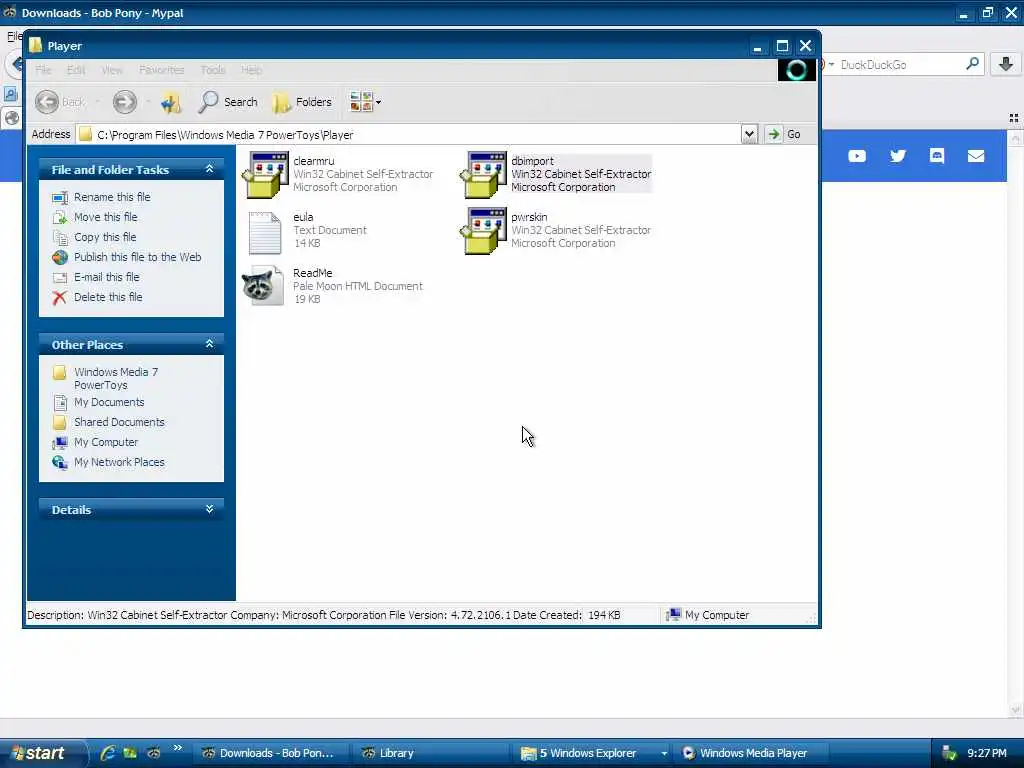1024x768 pixels.
Task: Open the Tools menu
Action: [213, 70]
